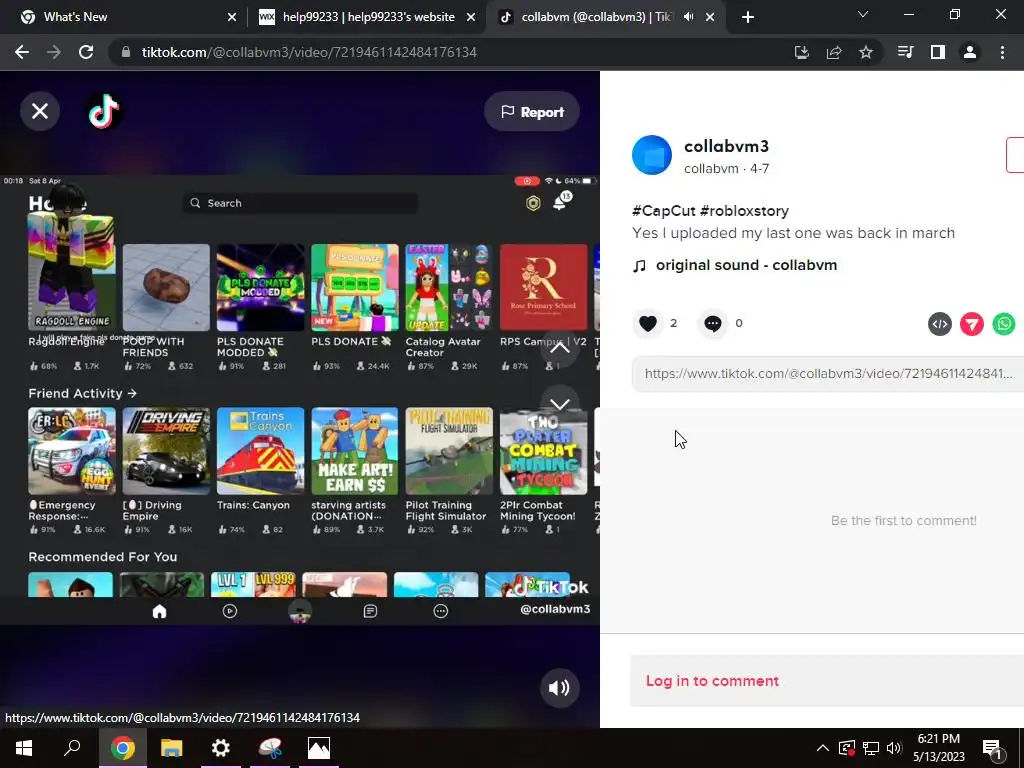Toggle Chrome side panel

[x=938, y=52]
